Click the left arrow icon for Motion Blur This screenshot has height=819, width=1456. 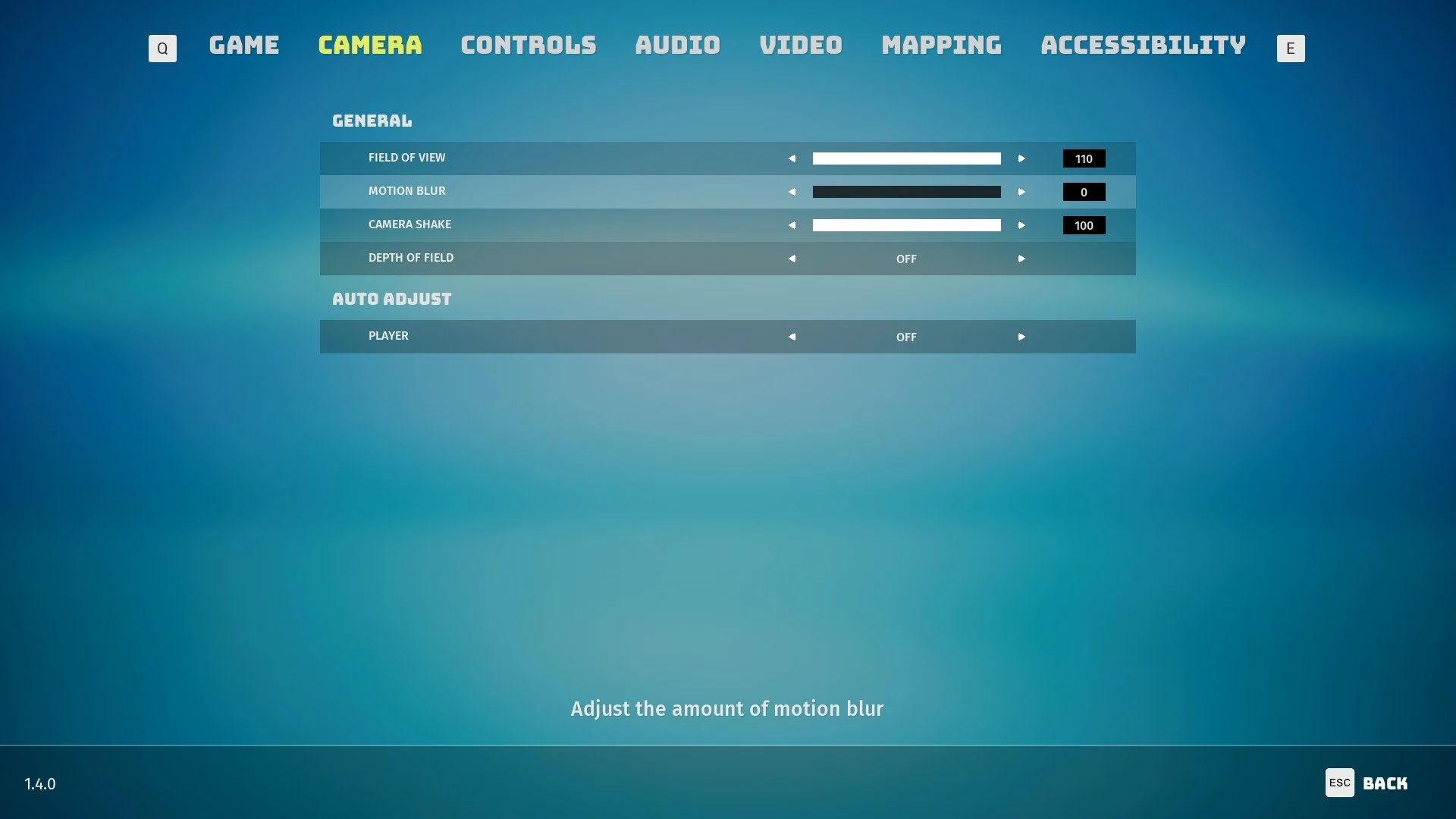(x=791, y=191)
